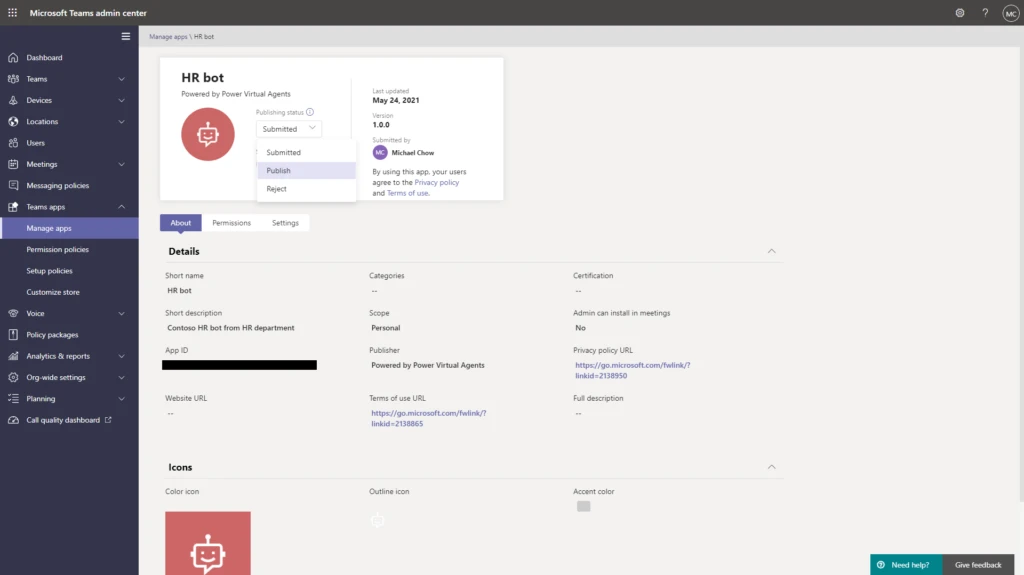The image size is (1024, 575).
Task: Choose Publish in the status menu
Action: [x=306, y=171]
